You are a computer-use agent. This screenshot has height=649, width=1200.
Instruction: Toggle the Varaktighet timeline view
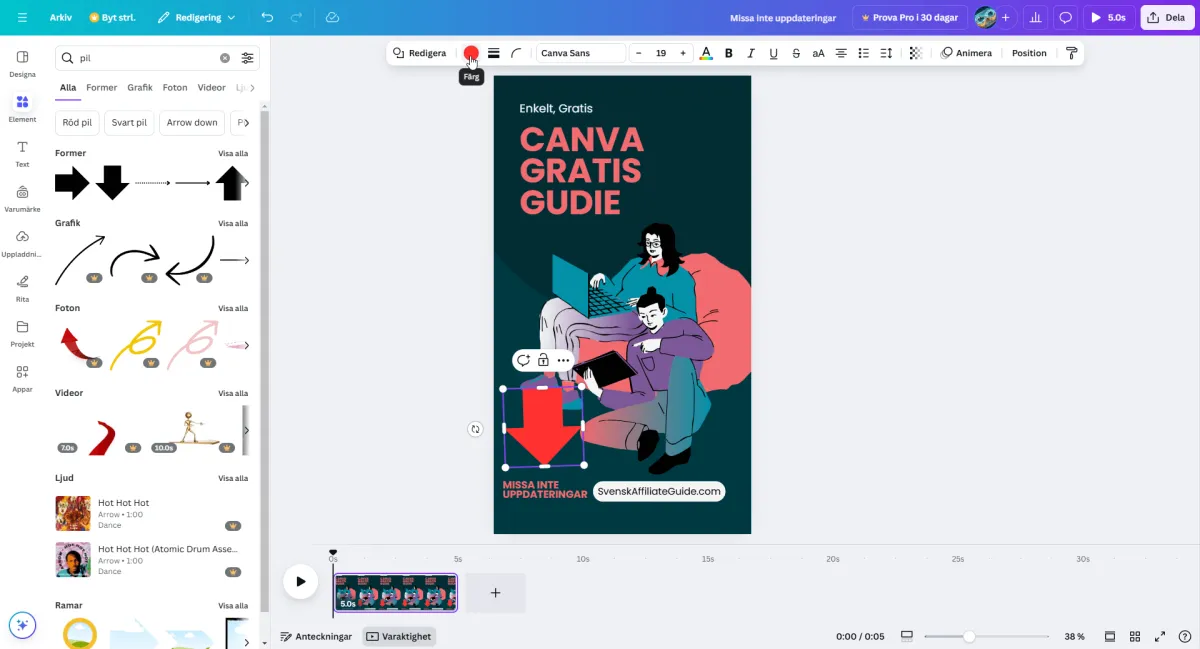point(399,636)
